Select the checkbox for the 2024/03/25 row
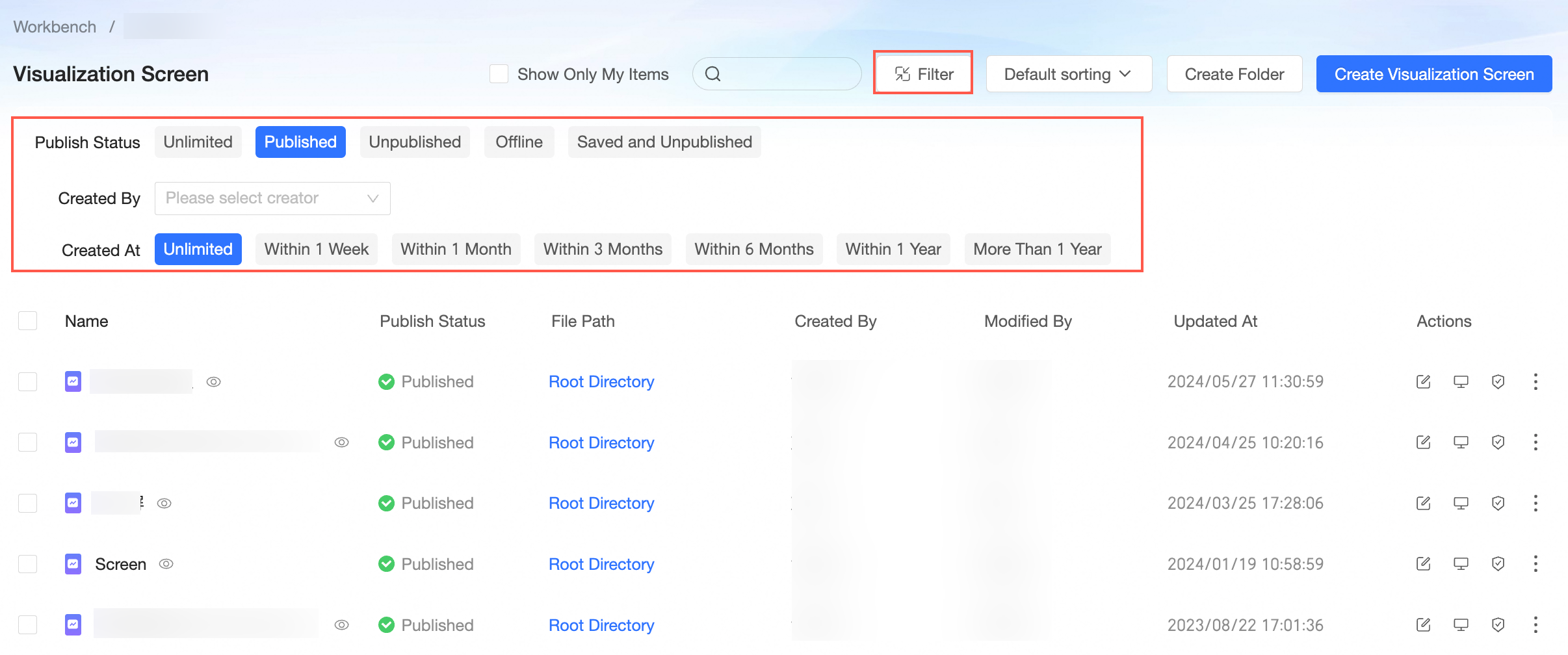 [x=28, y=503]
